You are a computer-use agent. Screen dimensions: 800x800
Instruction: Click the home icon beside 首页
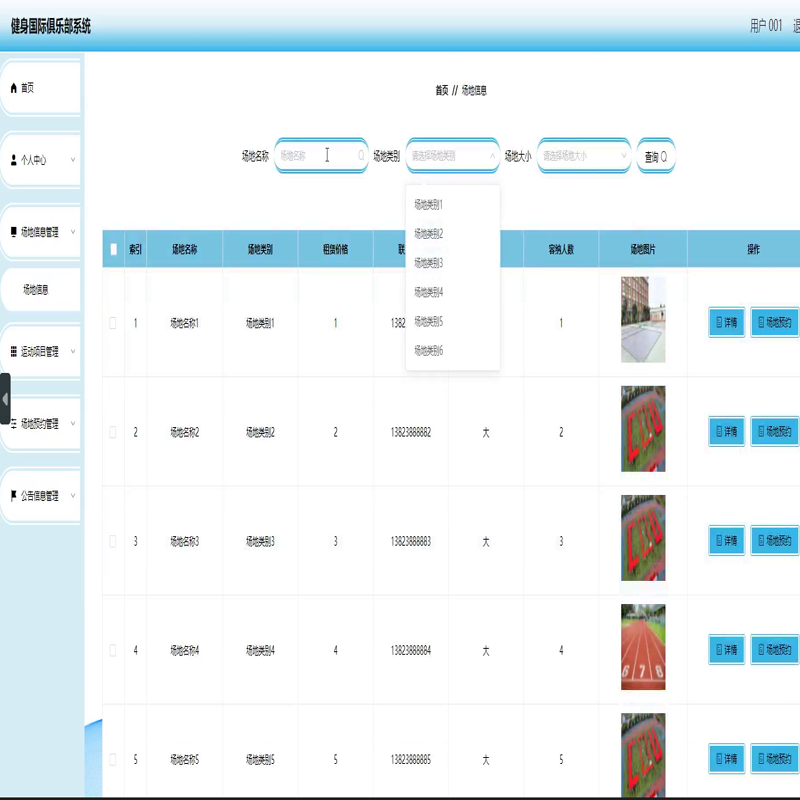coord(14,88)
